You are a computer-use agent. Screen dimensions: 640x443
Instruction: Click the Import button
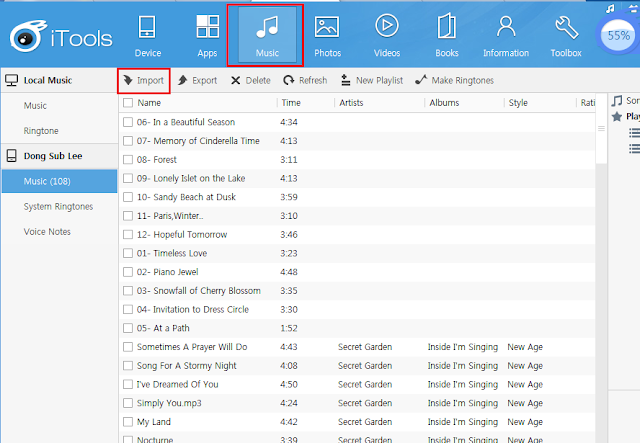(x=143, y=80)
